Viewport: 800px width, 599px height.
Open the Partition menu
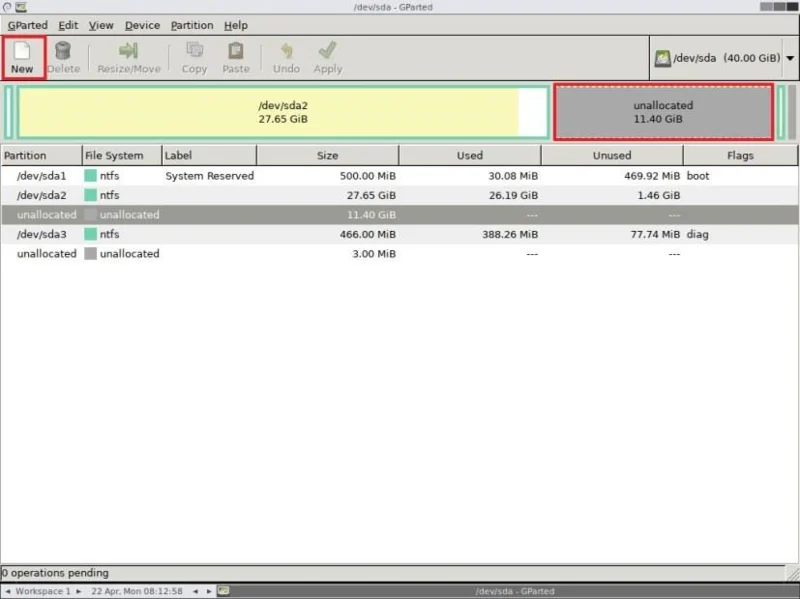click(x=192, y=25)
